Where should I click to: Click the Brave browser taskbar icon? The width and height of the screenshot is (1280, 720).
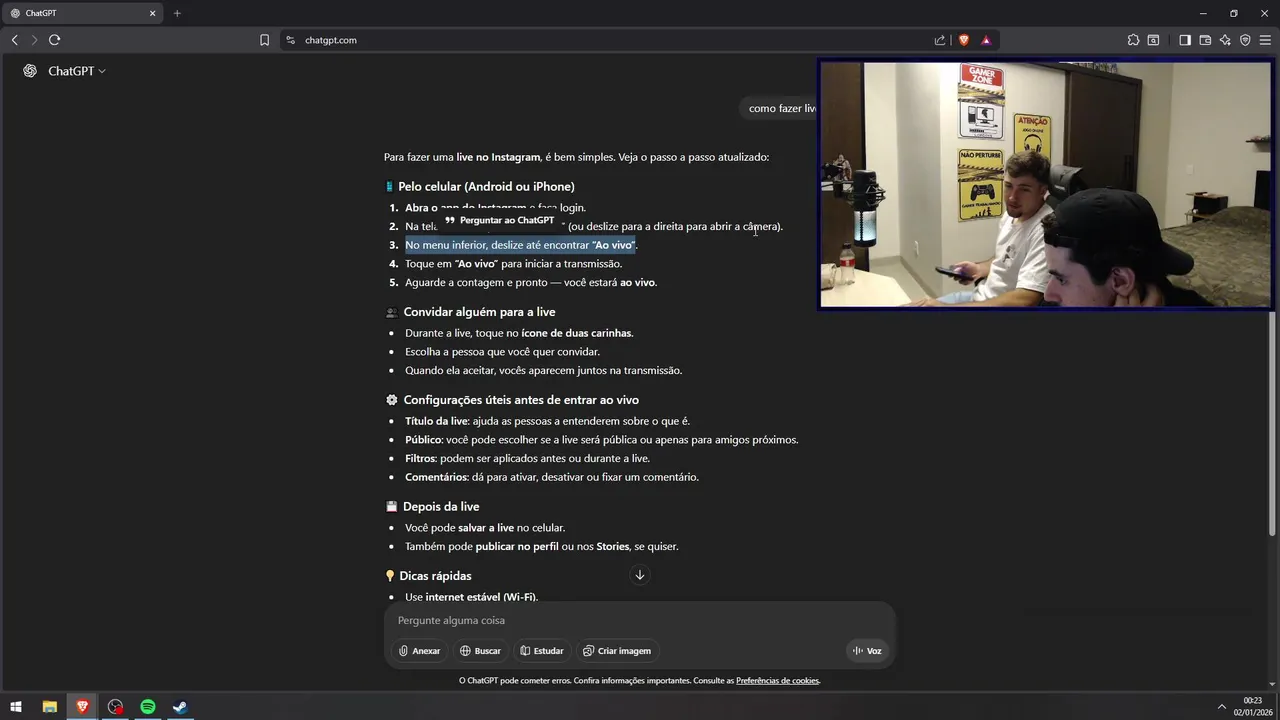tap(82, 707)
